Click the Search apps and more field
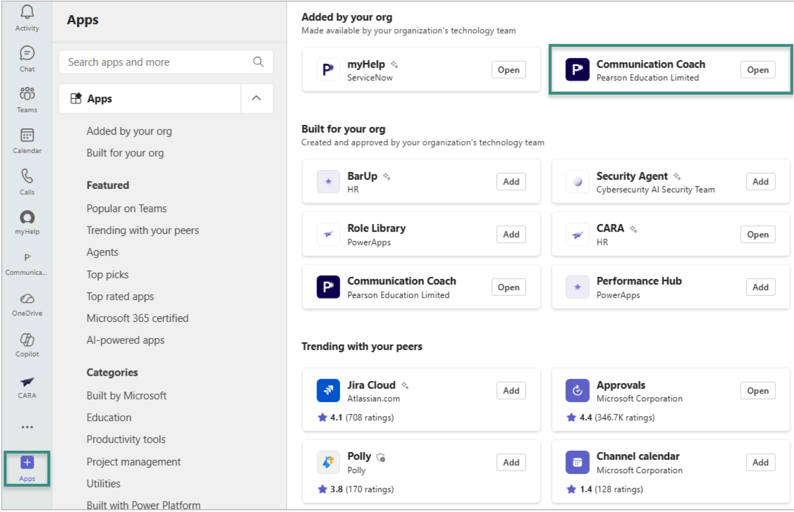Viewport: 794px width, 512px height. 166,62
